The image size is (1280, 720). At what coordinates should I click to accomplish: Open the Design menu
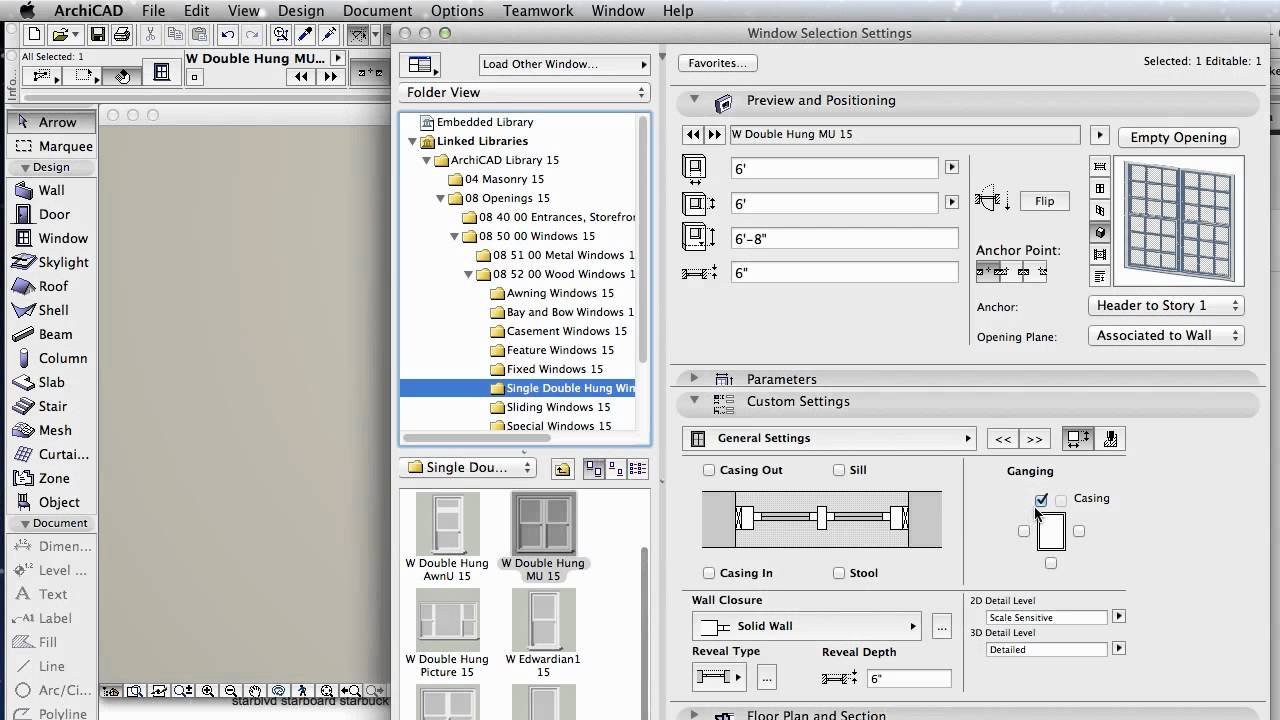(x=301, y=11)
